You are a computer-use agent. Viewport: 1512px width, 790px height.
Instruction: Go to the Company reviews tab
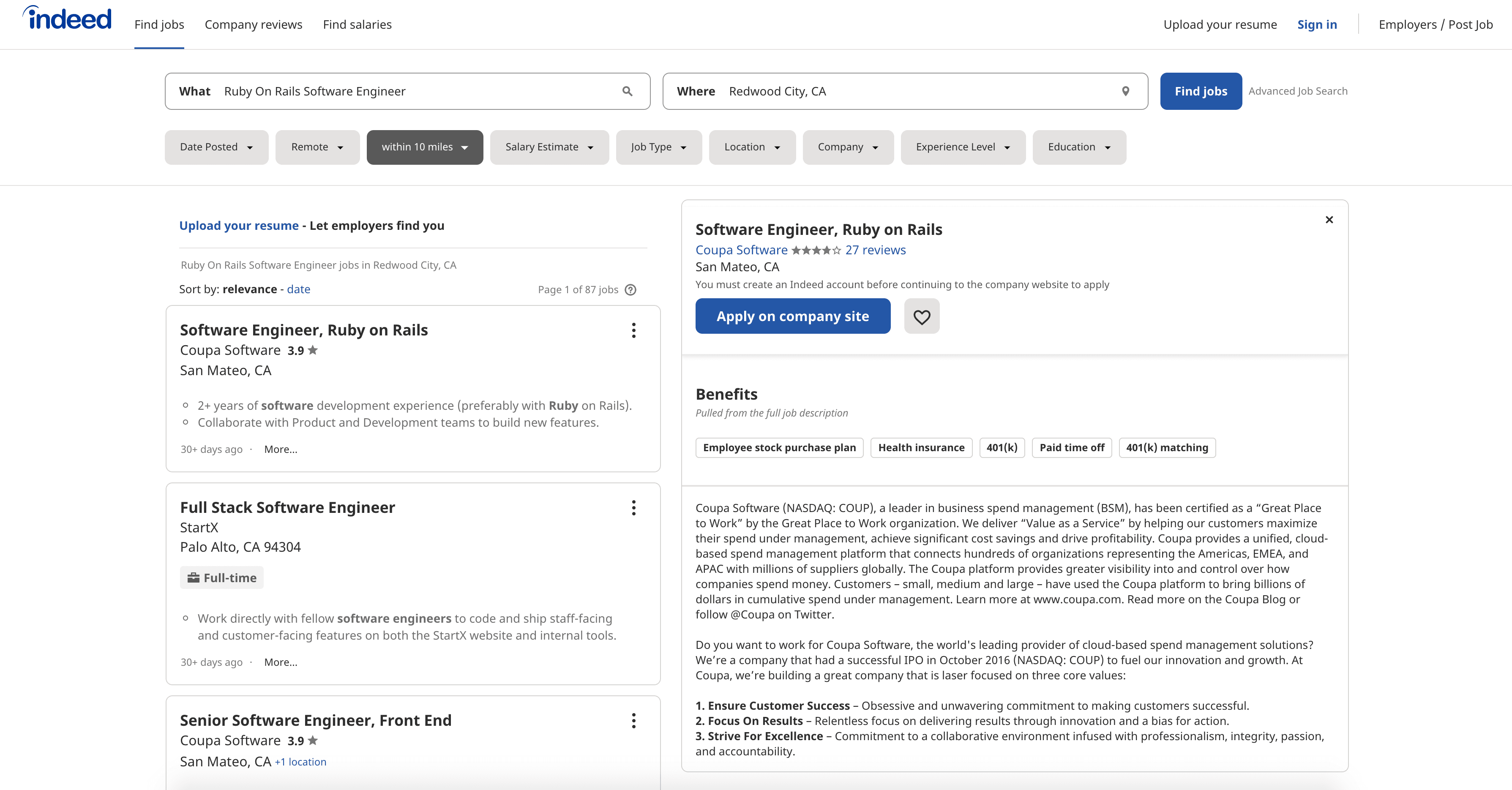click(253, 25)
